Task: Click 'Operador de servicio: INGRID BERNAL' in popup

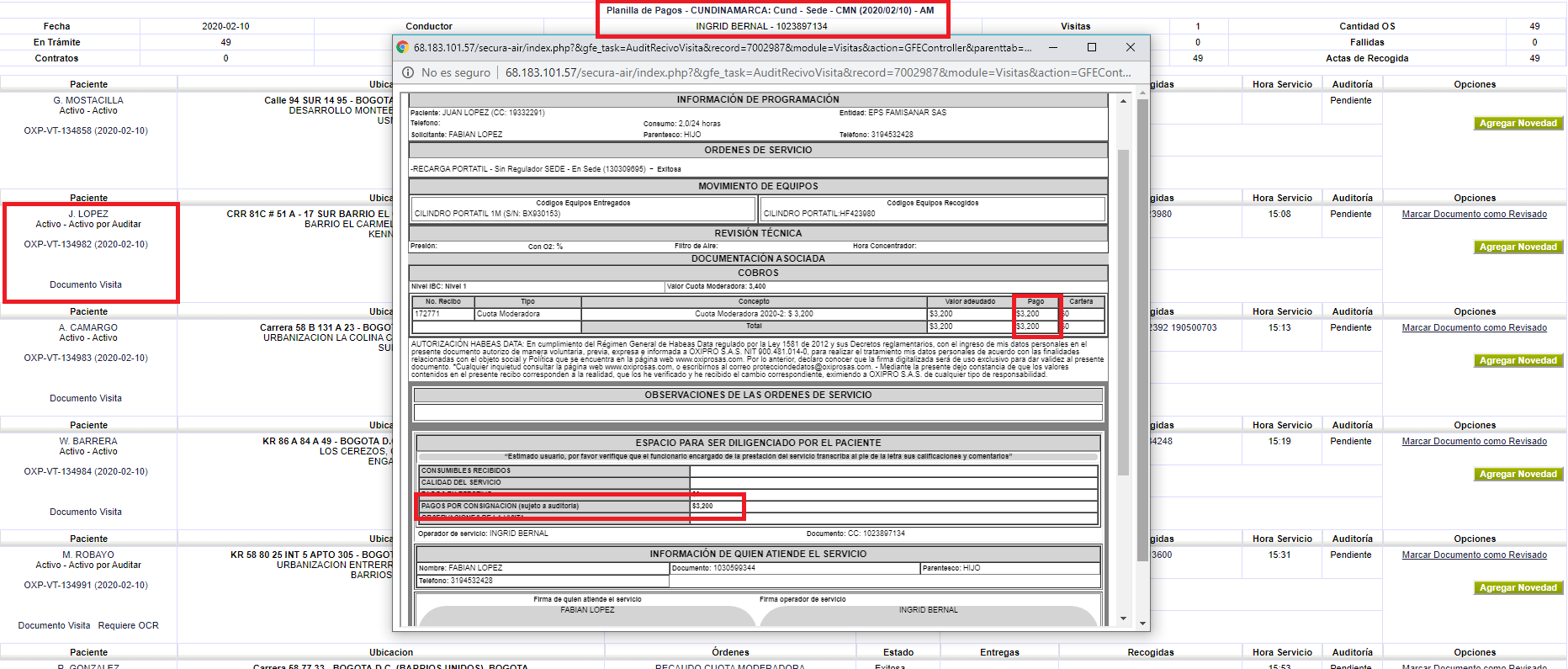Action: click(x=483, y=534)
